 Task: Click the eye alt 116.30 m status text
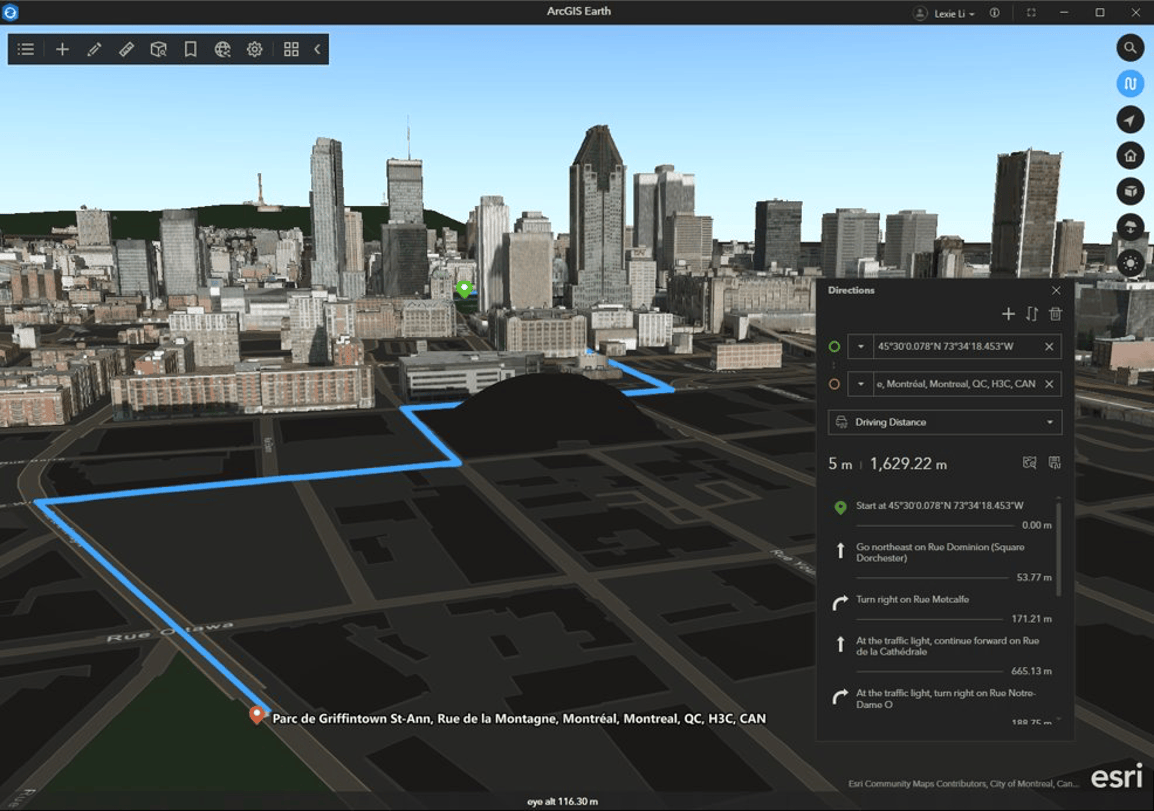(562, 801)
